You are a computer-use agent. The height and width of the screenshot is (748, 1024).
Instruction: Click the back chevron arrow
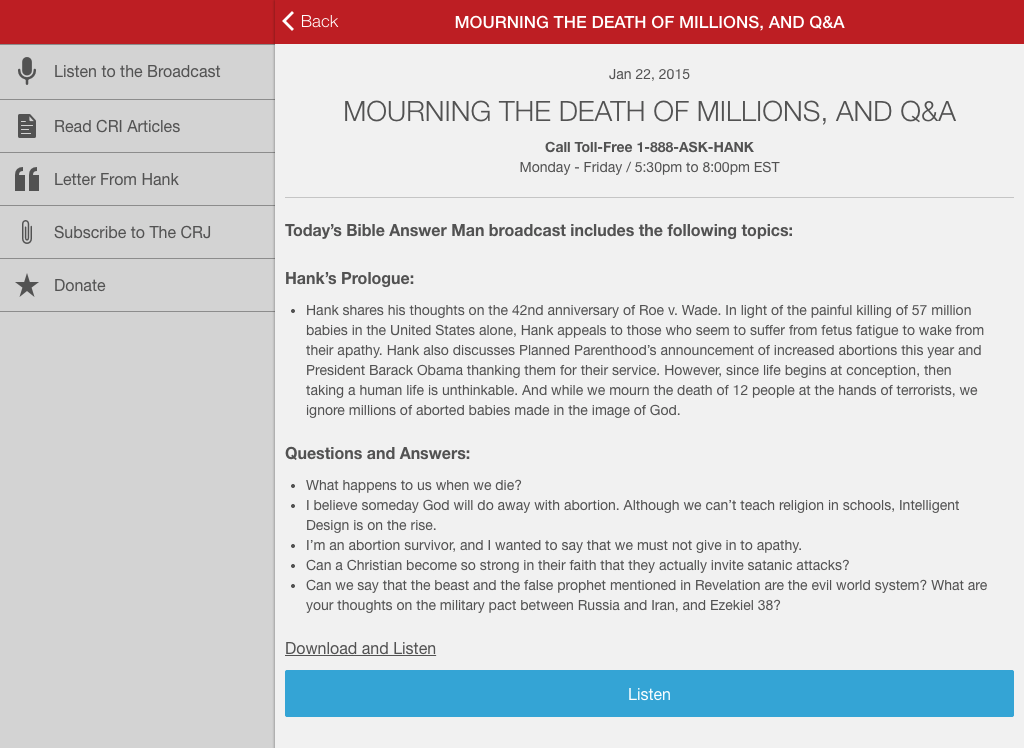[289, 21]
